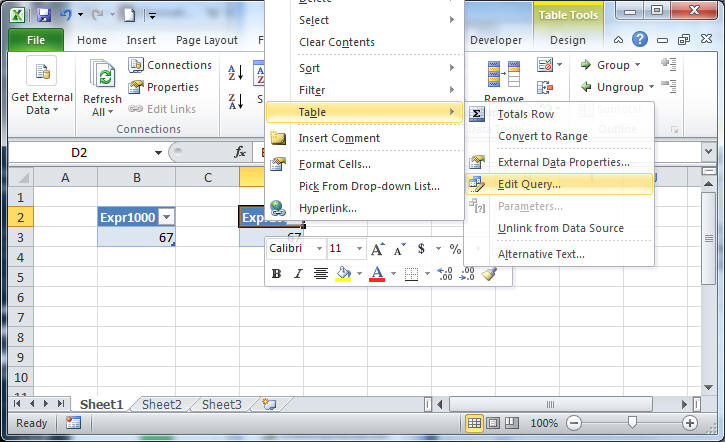
Task: Click the Consolidate icon
Action: (x=545, y=87)
